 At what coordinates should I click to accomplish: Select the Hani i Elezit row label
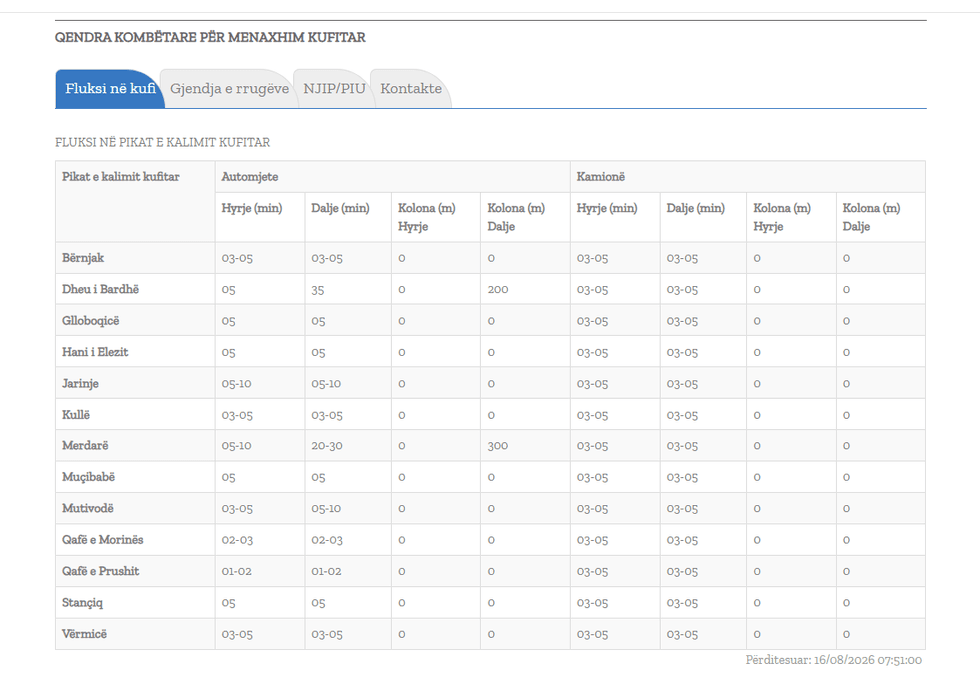[95, 352]
